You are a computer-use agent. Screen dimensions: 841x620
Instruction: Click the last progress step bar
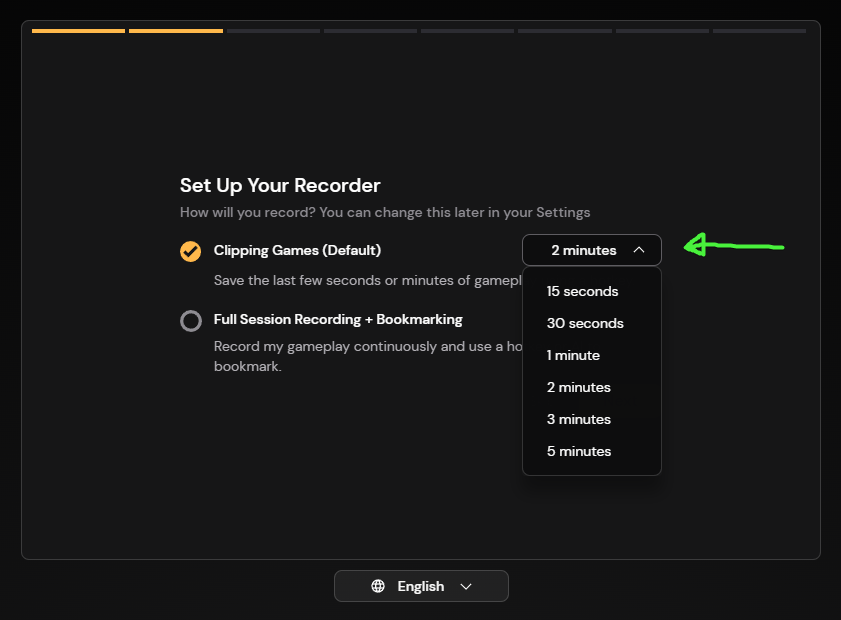tap(759, 31)
